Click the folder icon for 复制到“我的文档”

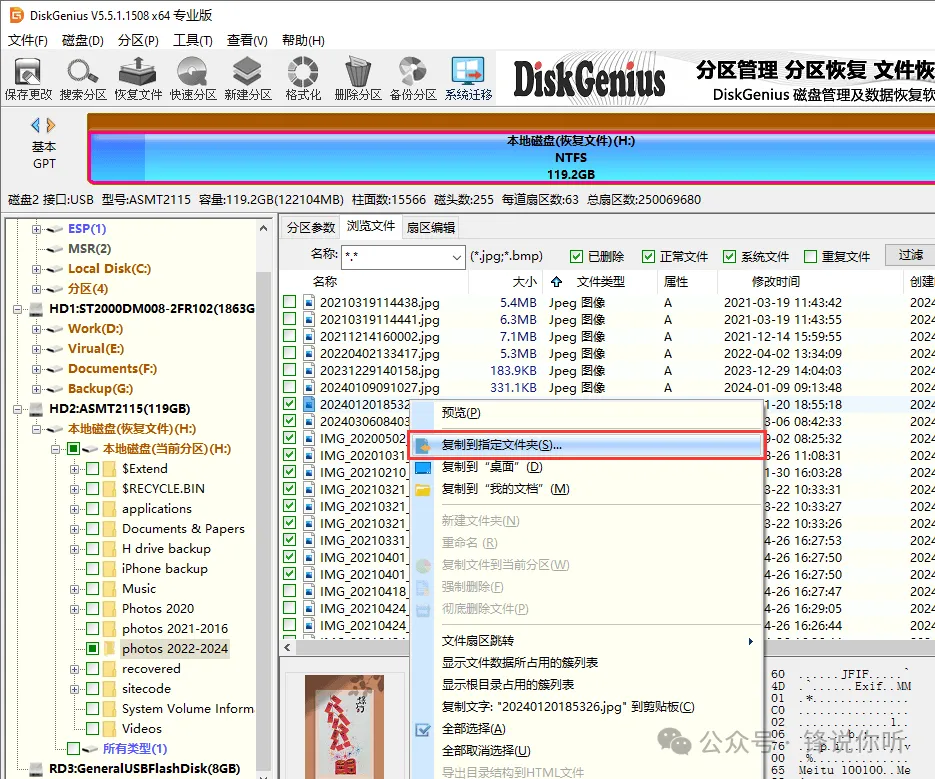coord(423,490)
